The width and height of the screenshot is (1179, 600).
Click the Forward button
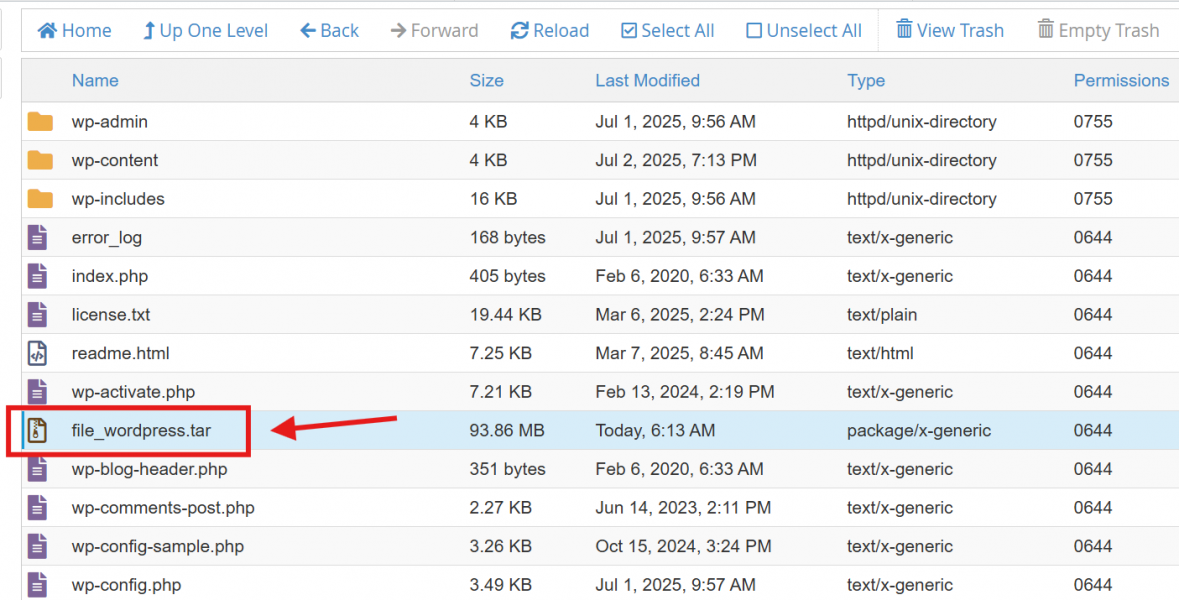[x=434, y=31]
